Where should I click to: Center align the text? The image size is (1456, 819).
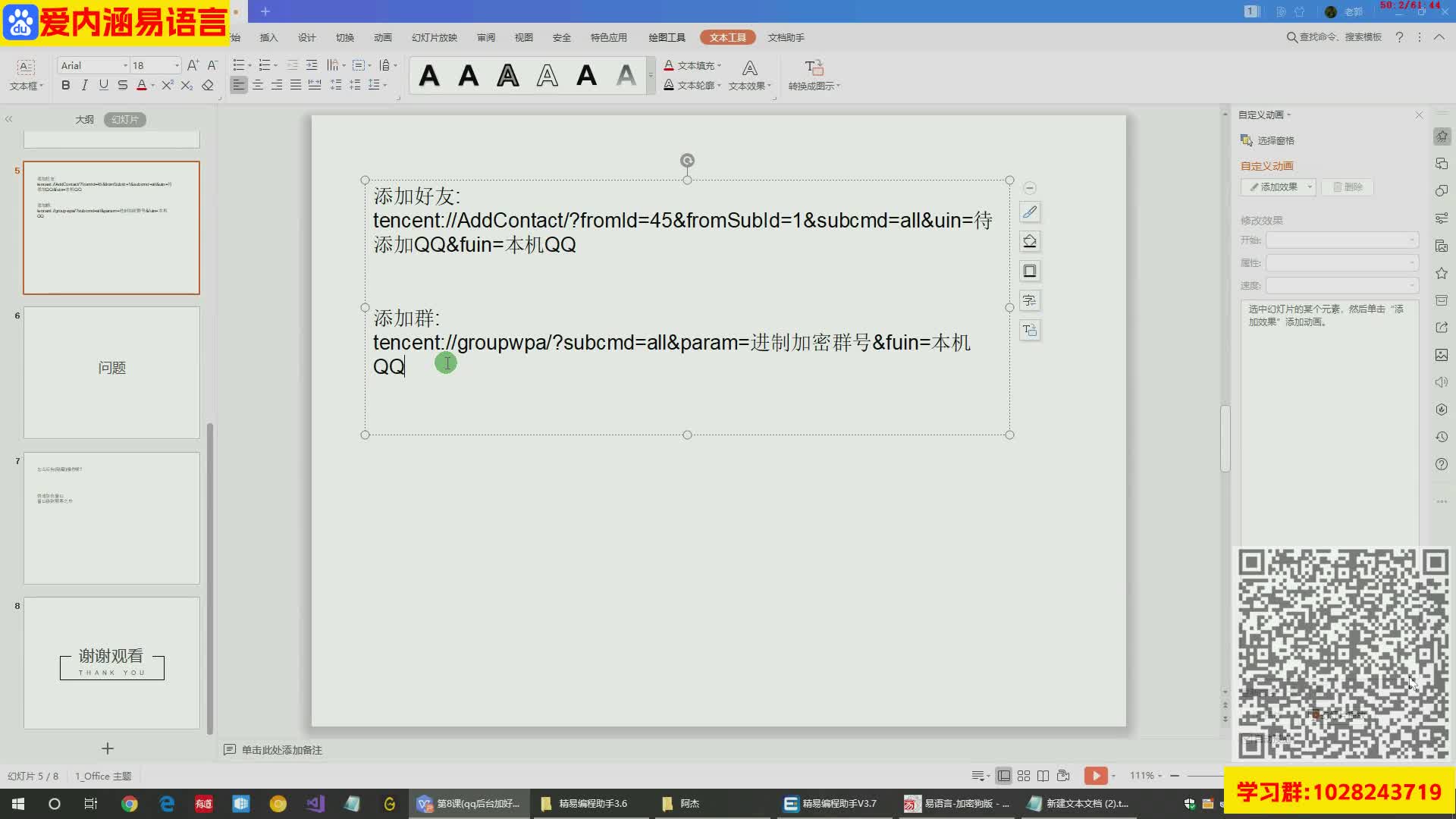(x=258, y=85)
